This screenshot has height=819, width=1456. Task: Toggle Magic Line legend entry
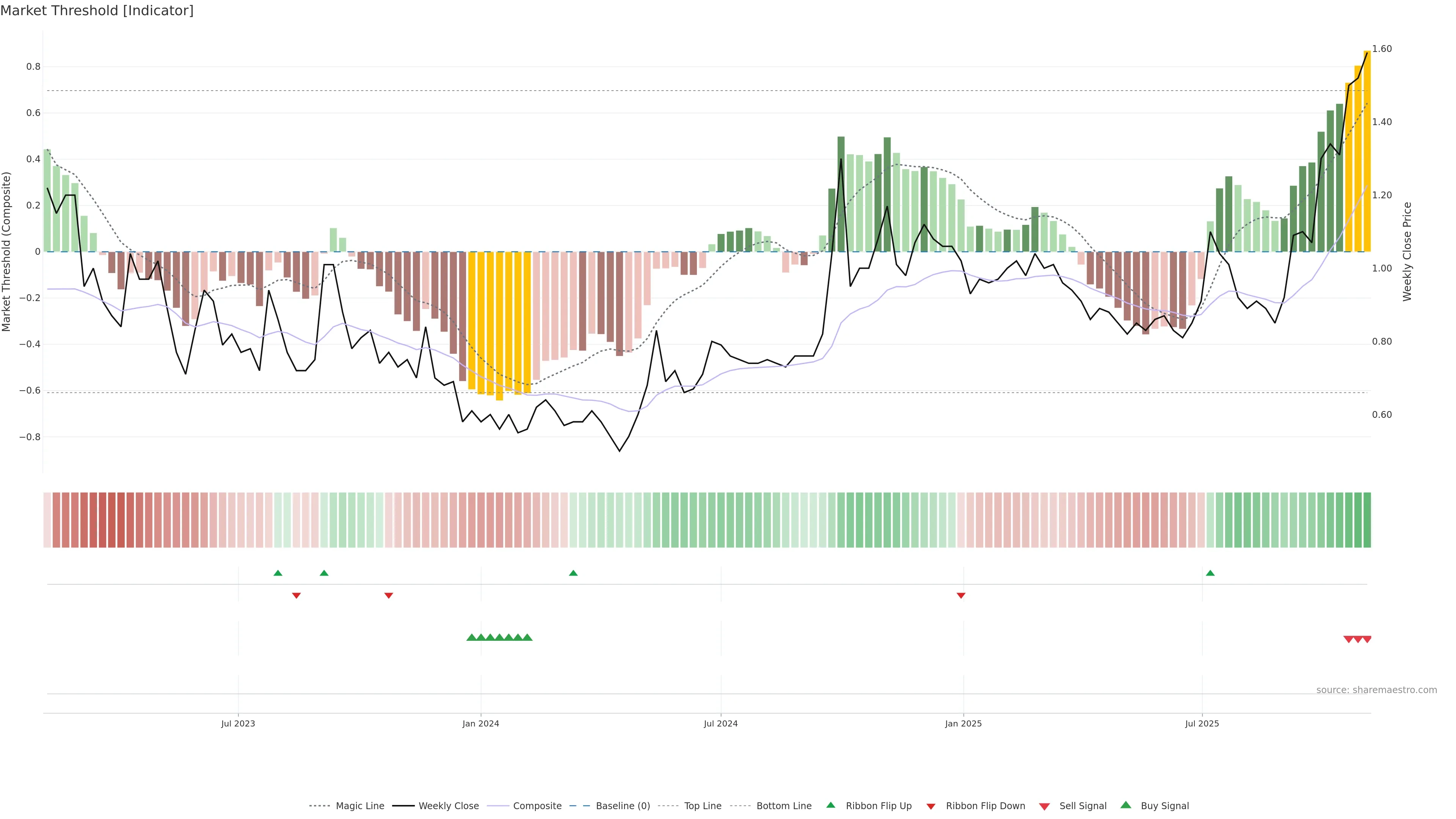tap(359, 806)
